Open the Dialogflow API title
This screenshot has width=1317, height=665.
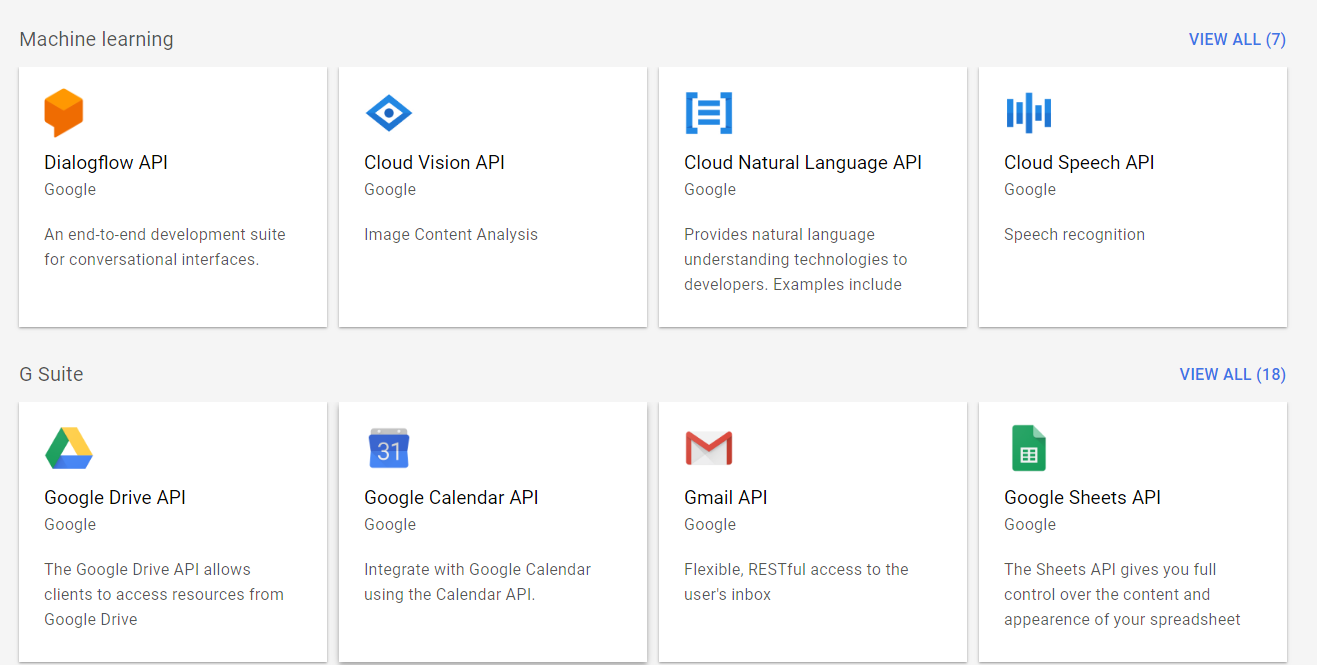106,162
